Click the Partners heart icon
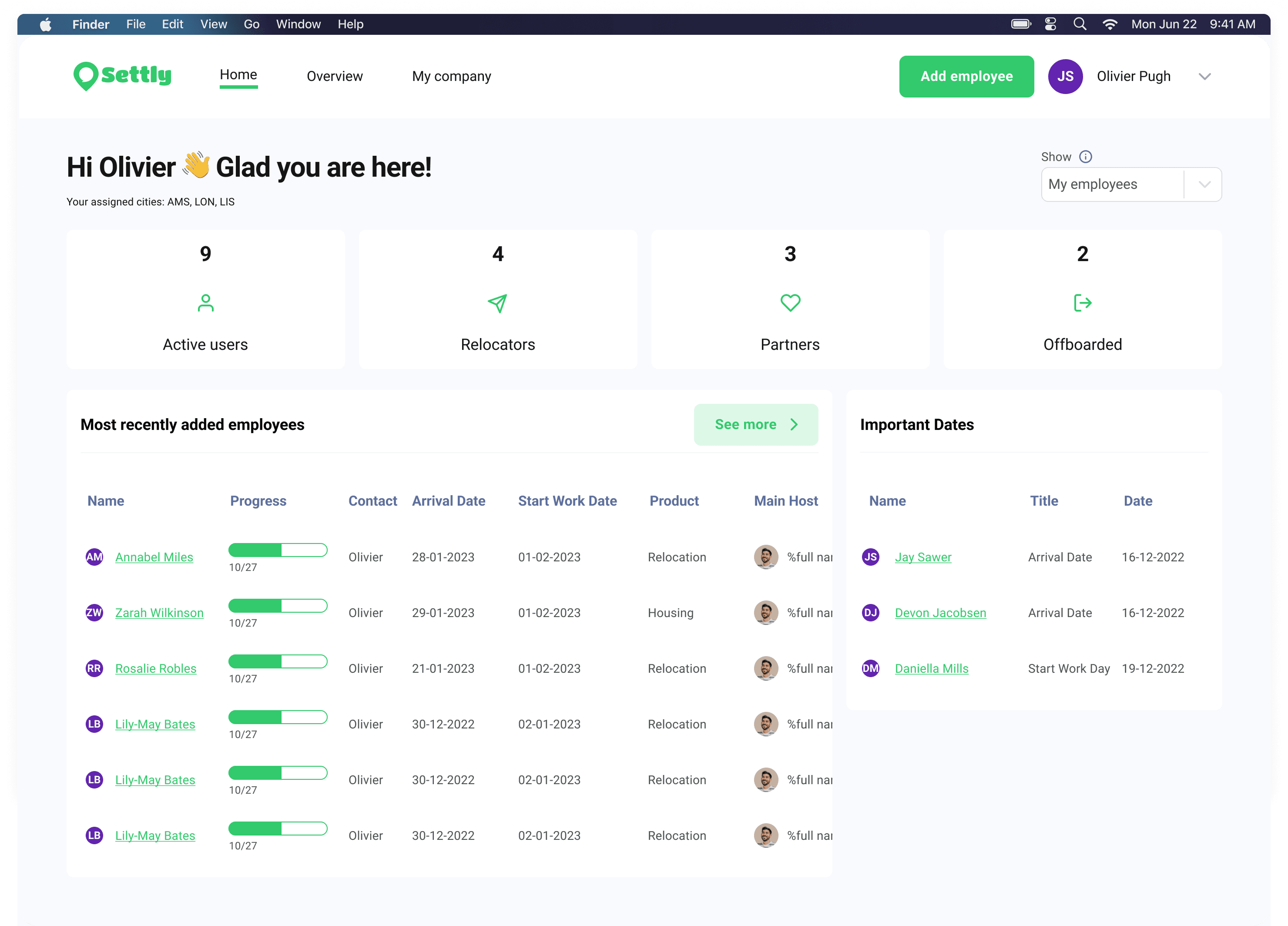The width and height of the screenshot is (1288, 926). click(x=790, y=302)
